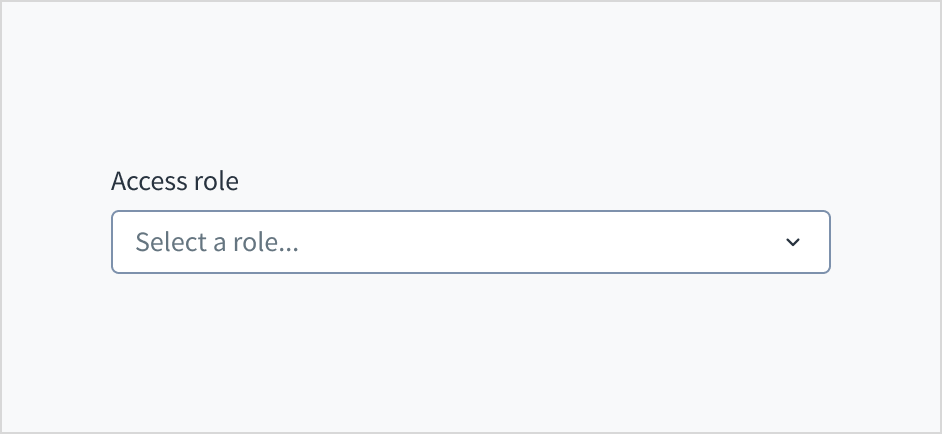Image resolution: width=942 pixels, height=434 pixels.
Task: Select the "Select a role..." combo box
Action: point(470,242)
